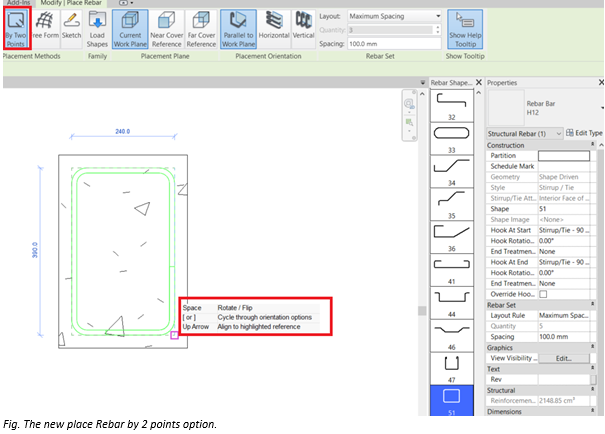
Task: Collapse the Structural properties group
Action: tap(593, 390)
